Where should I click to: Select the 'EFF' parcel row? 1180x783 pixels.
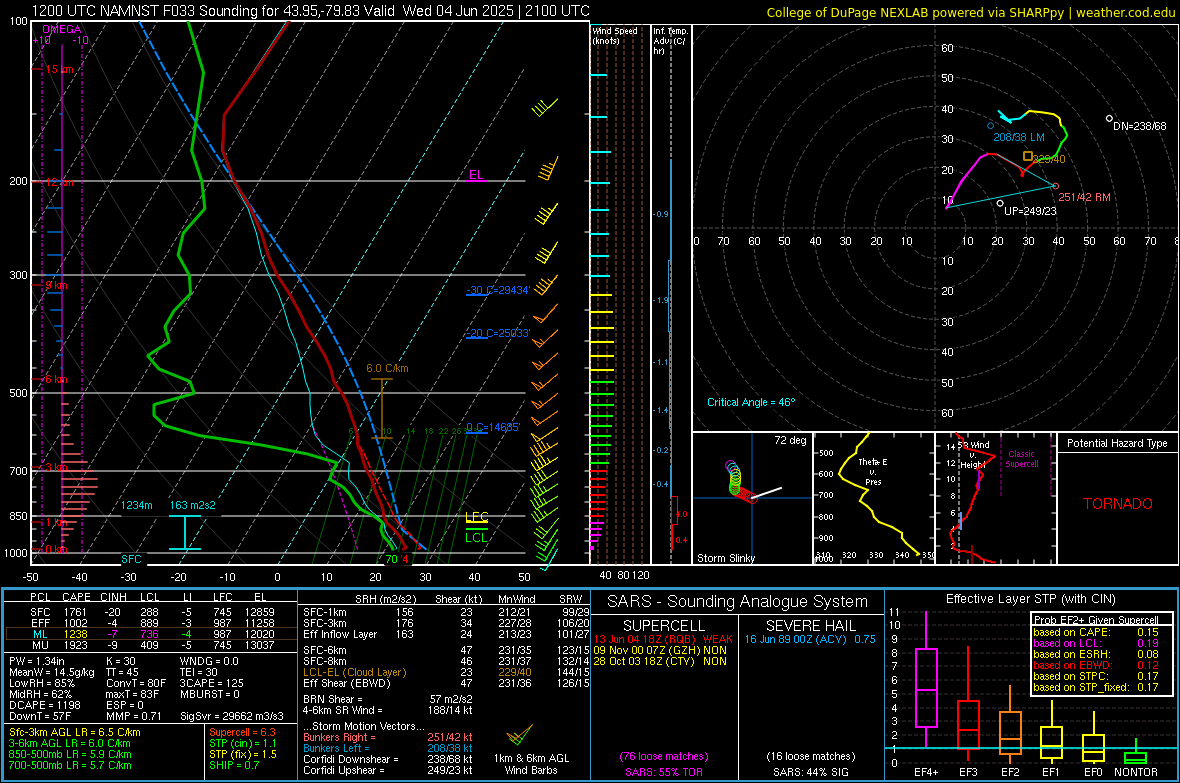pos(151,623)
